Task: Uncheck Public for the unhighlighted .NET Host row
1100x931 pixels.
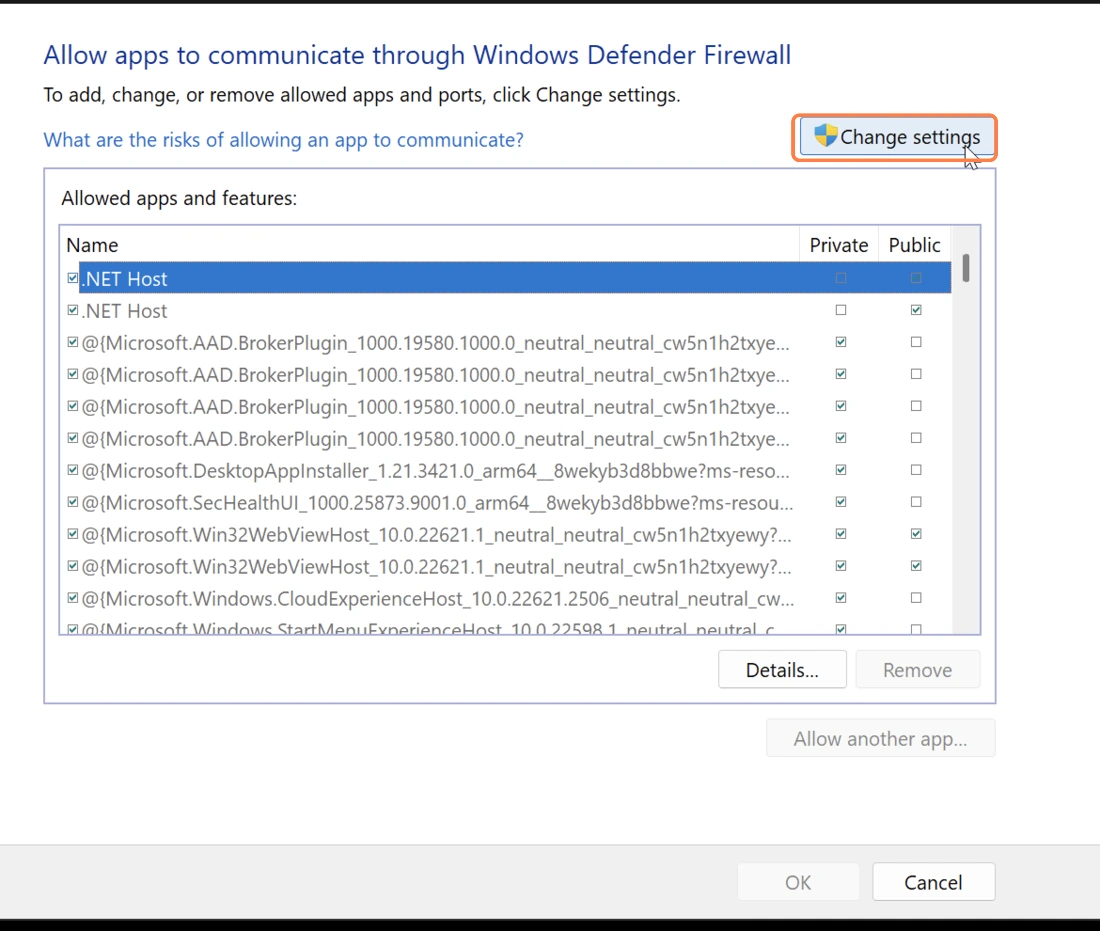Action: (x=915, y=310)
